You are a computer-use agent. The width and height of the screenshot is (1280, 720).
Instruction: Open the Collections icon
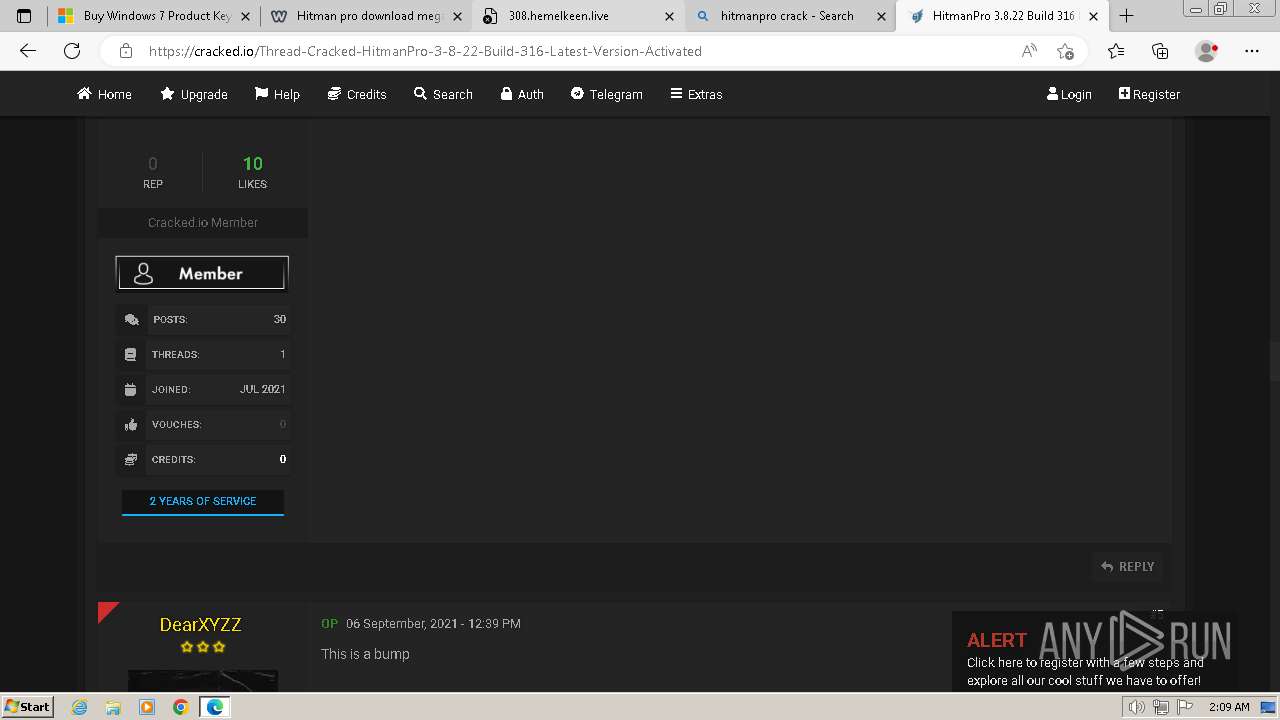click(1160, 51)
